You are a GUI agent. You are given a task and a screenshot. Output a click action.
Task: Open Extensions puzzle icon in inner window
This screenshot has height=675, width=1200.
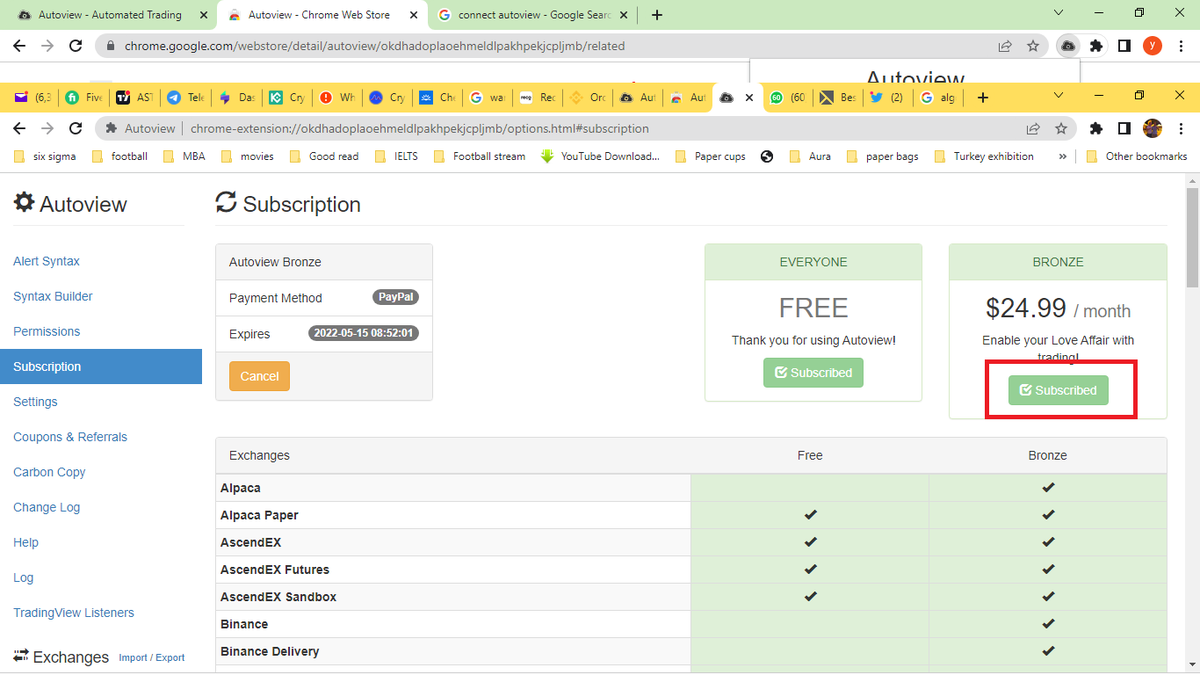[x=1096, y=128]
